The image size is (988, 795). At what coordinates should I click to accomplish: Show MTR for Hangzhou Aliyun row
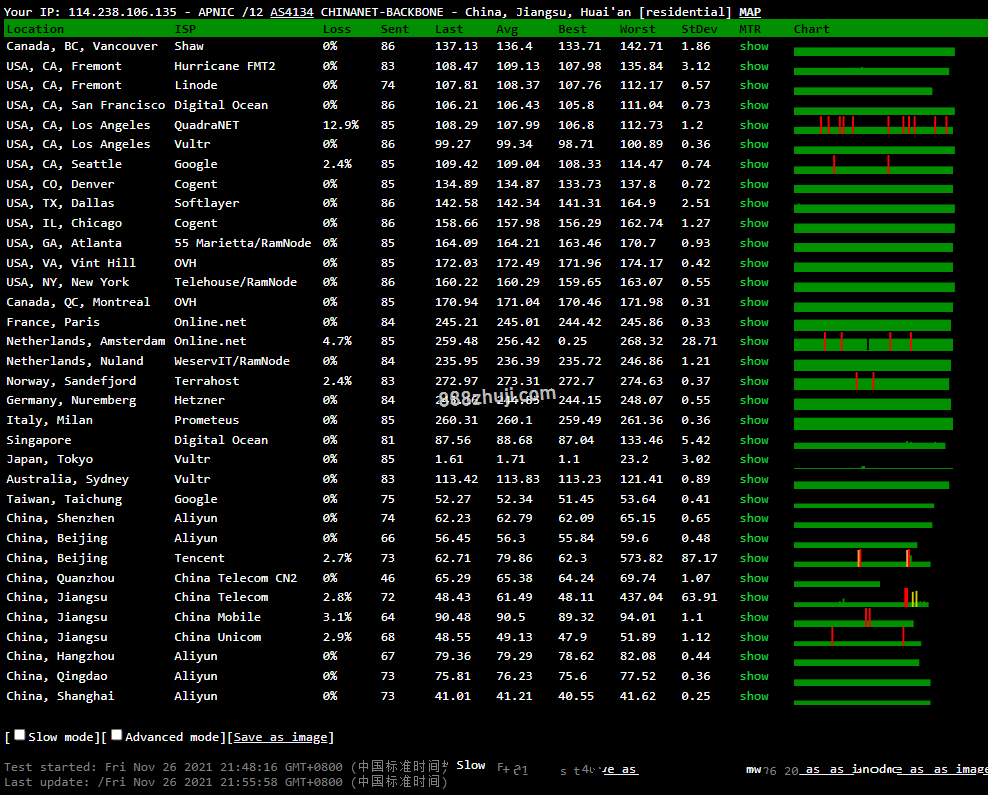tap(754, 656)
